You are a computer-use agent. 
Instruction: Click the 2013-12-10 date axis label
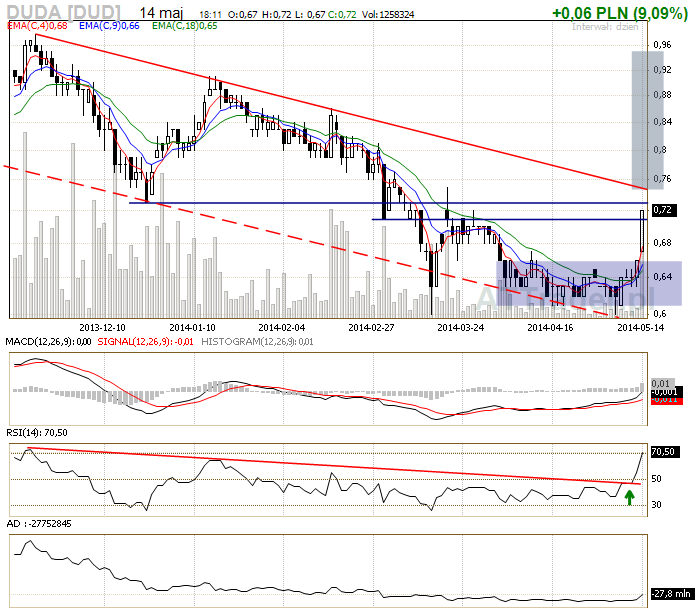[x=102, y=328]
